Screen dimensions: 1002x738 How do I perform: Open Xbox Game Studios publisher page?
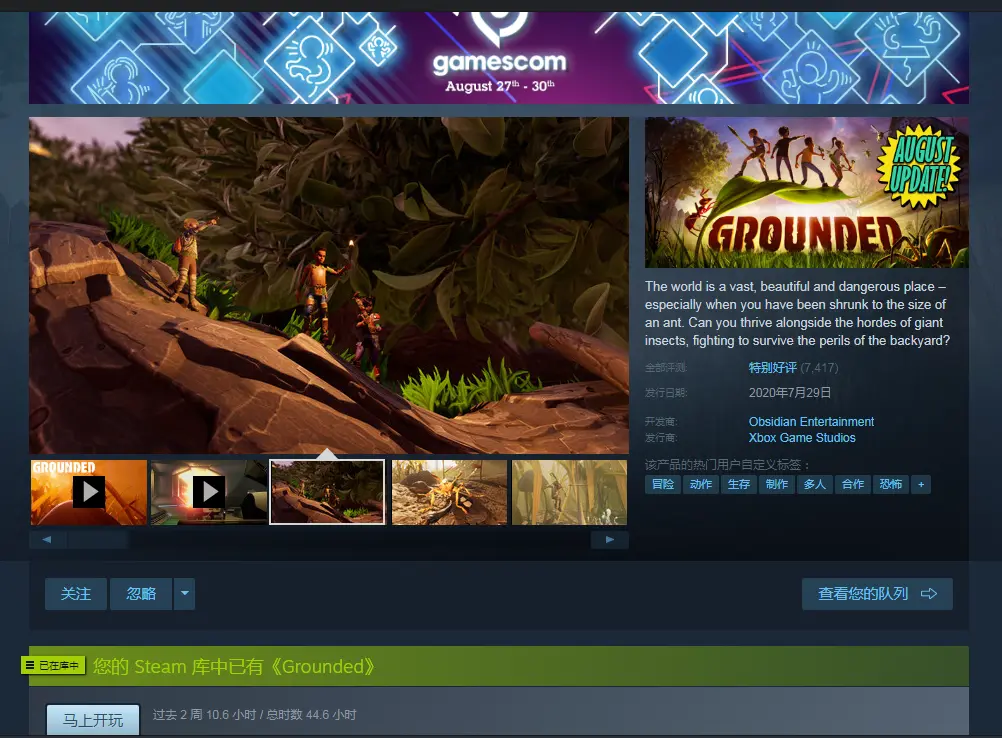[802, 438]
